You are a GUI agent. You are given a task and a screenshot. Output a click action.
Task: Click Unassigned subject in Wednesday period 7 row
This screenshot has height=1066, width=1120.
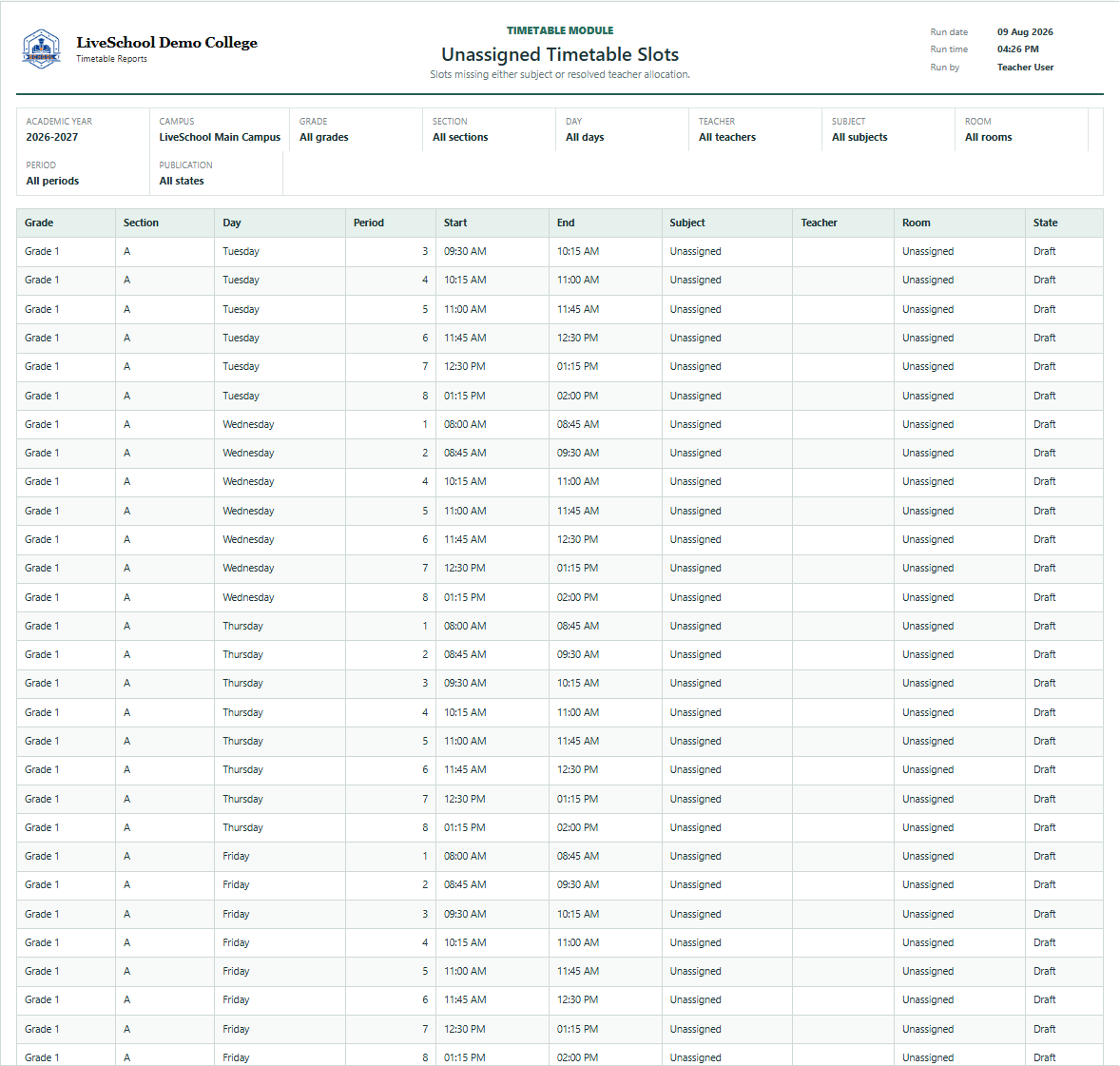coord(695,568)
